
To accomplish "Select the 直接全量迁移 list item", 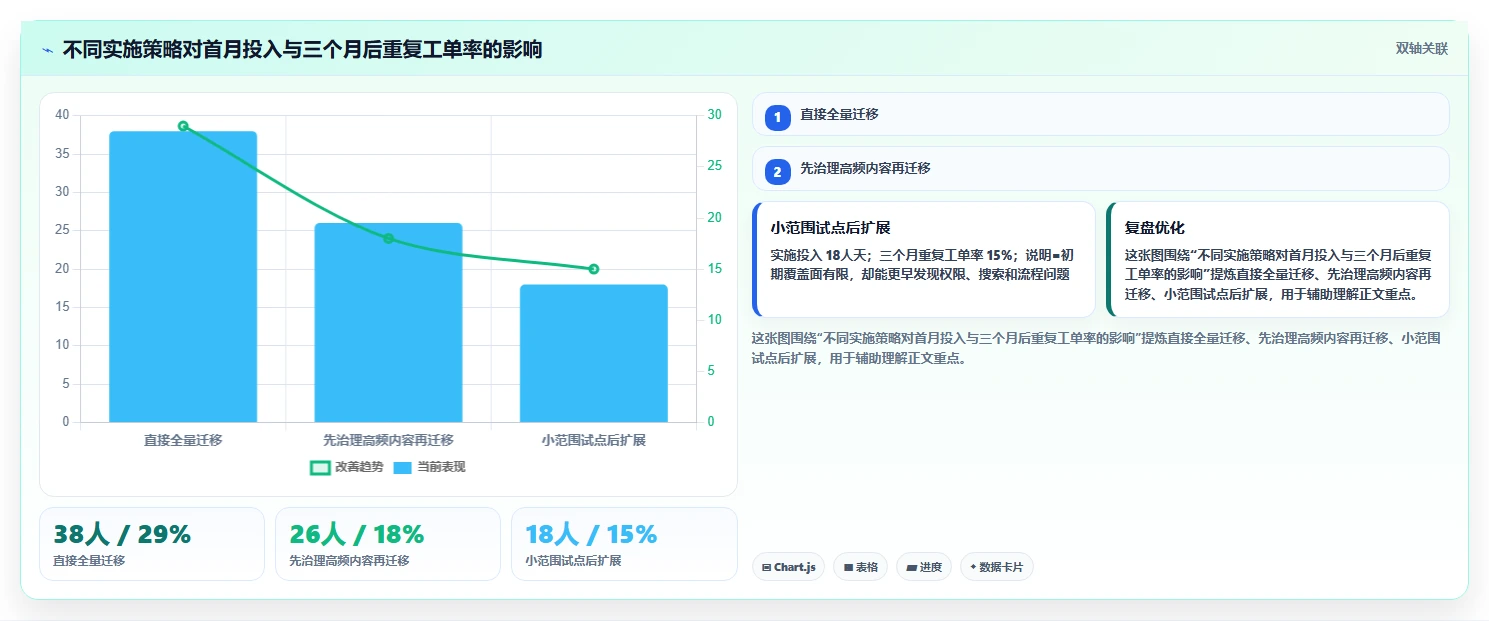I will click(1100, 114).
